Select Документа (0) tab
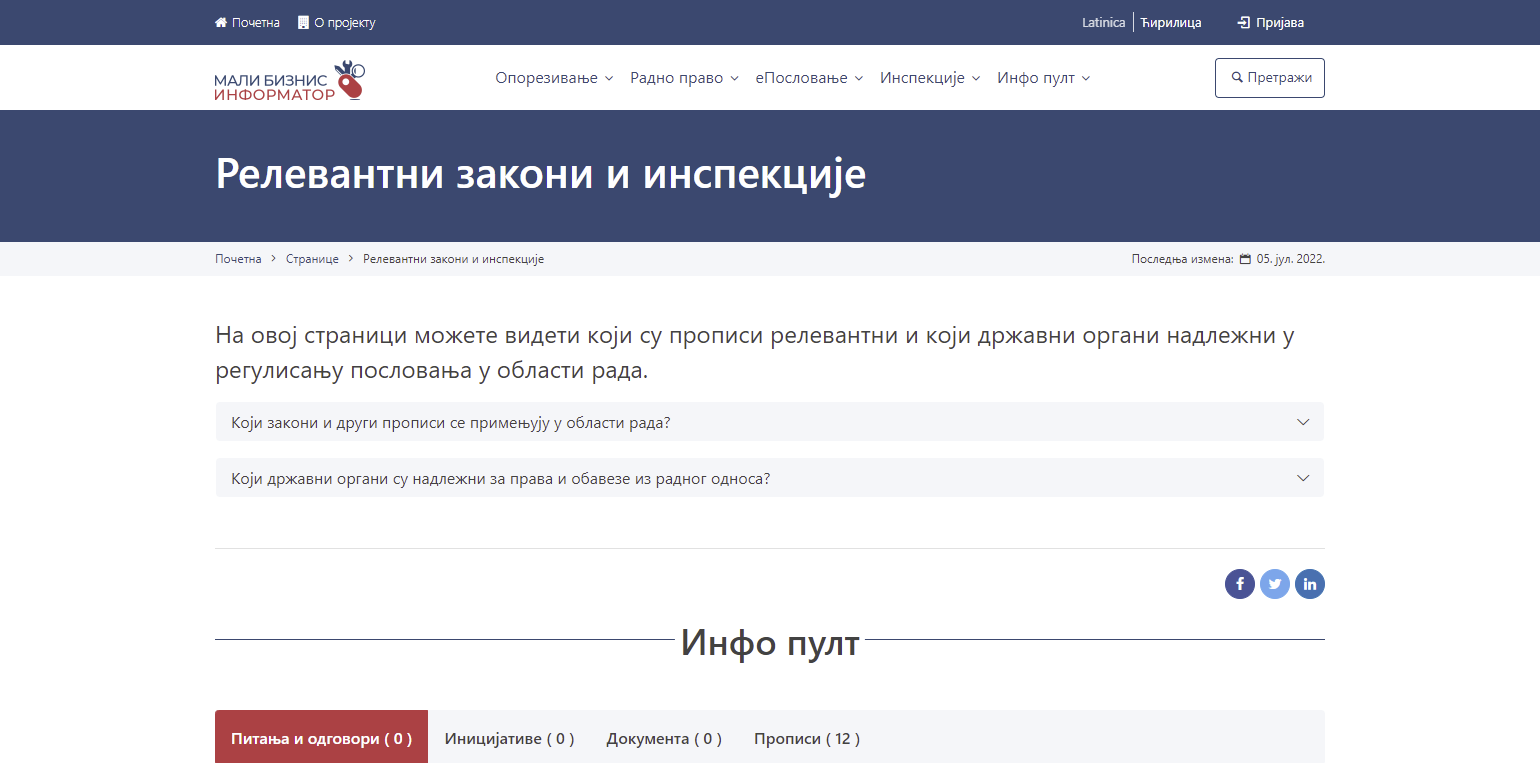This screenshot has width=1540, height=763. [664, 738]
